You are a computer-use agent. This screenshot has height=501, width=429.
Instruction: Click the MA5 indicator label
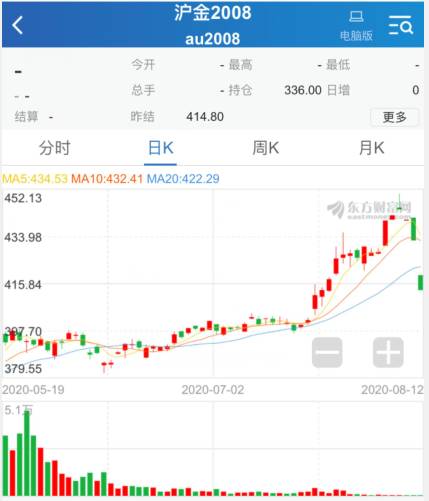(35, 179)
